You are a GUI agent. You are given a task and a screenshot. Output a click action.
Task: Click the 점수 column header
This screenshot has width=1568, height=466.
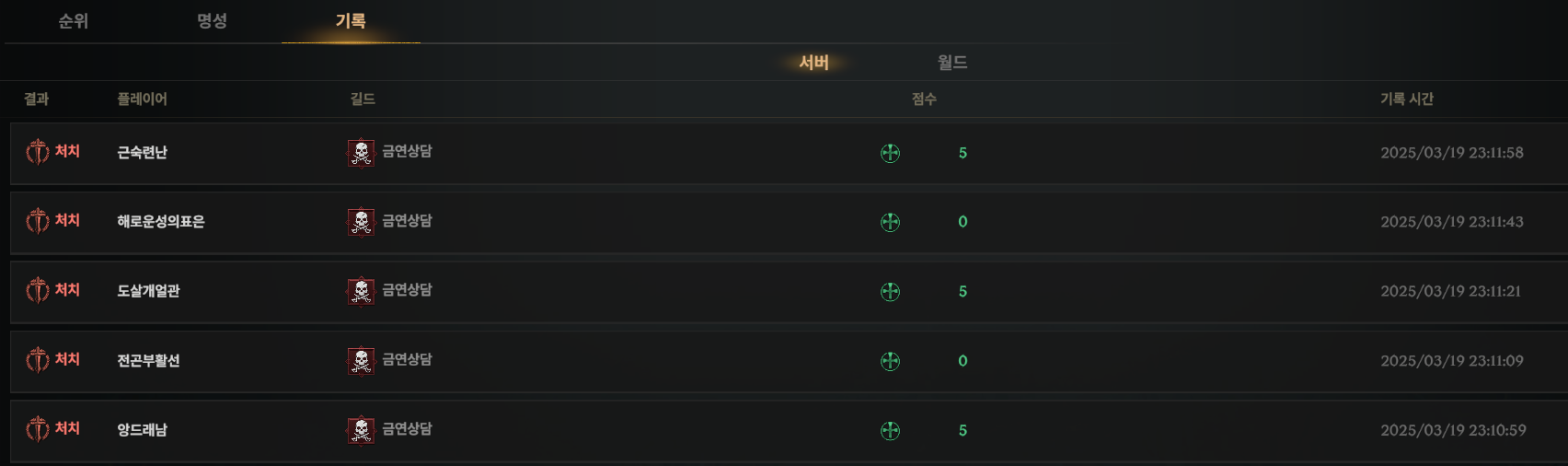924,99
